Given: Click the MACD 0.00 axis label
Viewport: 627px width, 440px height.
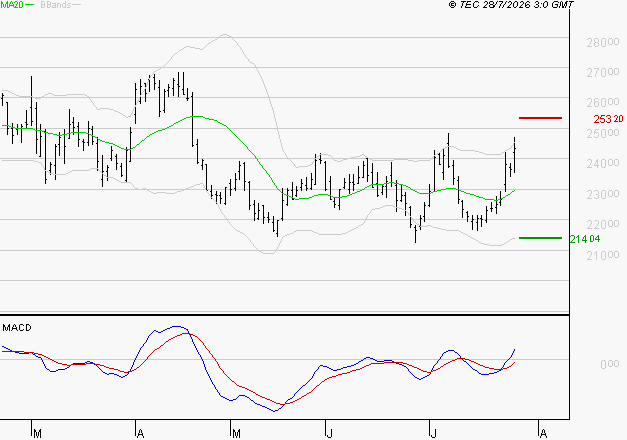Looking at the screenshot, I should tap(610, 364).
